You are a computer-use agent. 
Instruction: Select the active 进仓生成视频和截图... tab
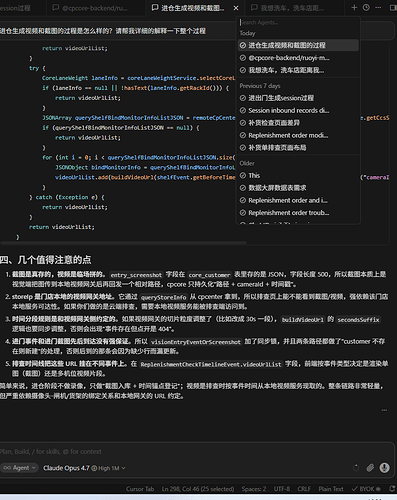pos(193,8)
